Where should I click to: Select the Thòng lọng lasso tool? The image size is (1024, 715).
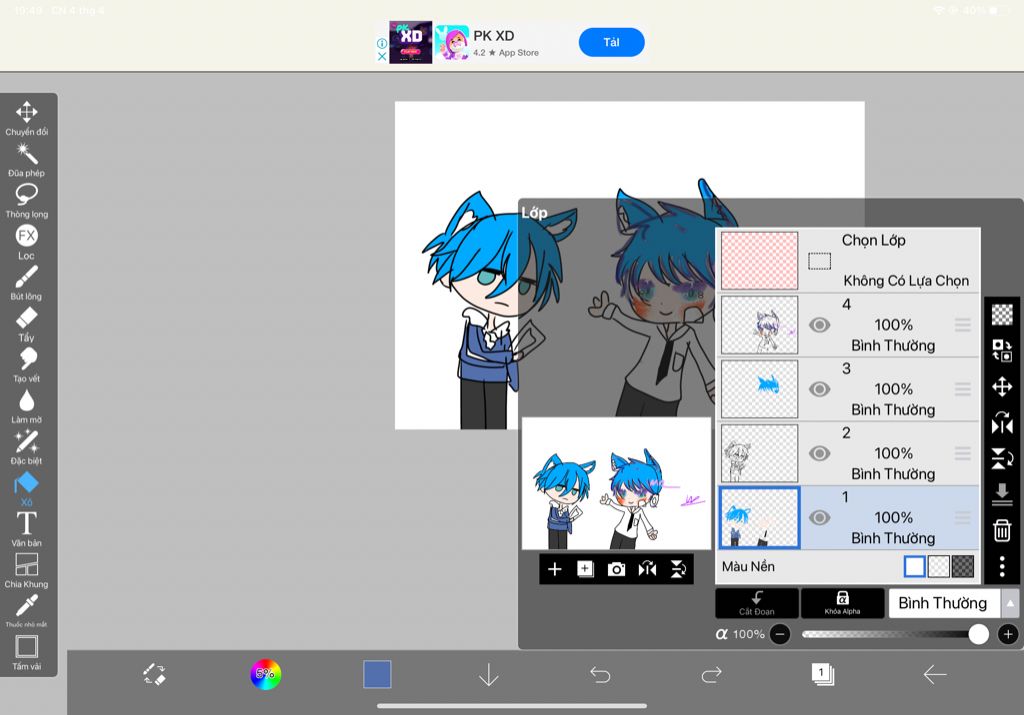coord(27,200)
